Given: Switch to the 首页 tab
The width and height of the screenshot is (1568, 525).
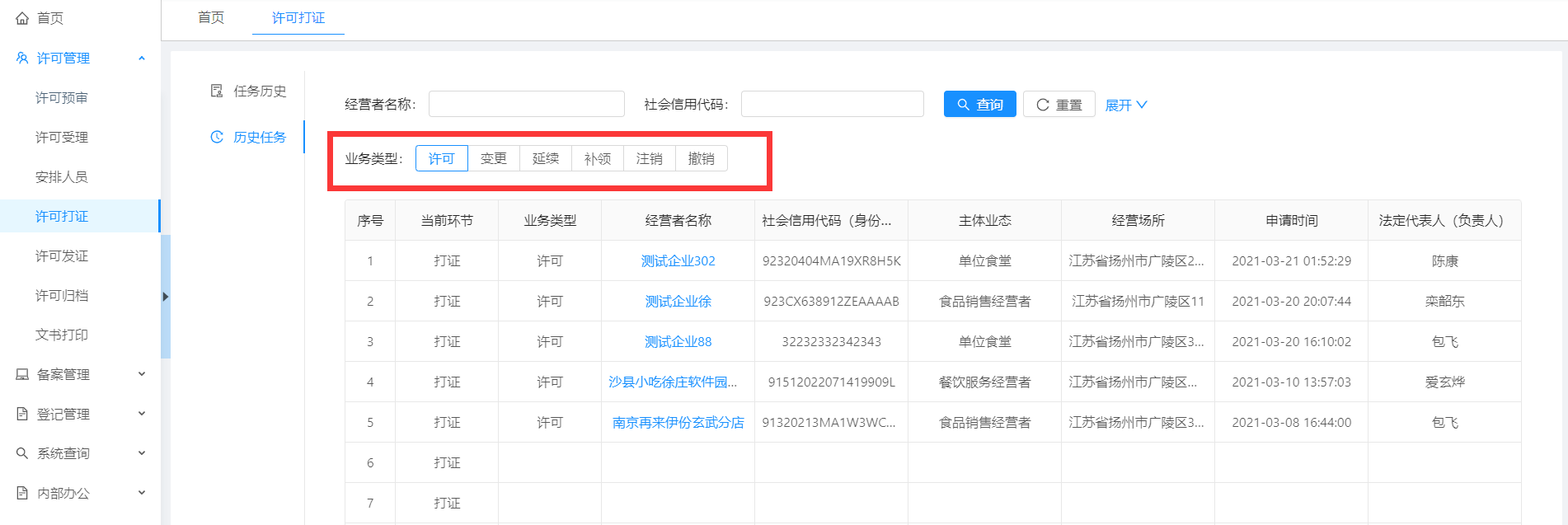Looking at the screenshot, I should pos(211,17).
